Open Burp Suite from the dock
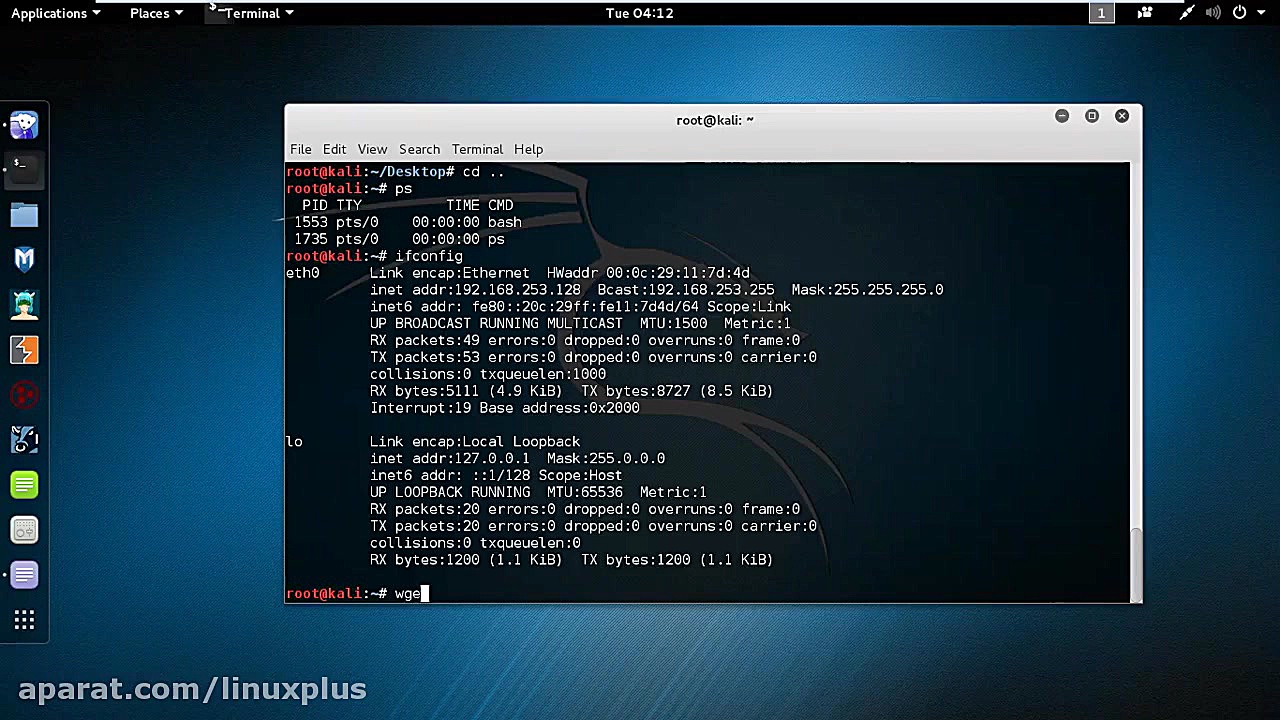 pyautogui.click(x=24, y=350)
